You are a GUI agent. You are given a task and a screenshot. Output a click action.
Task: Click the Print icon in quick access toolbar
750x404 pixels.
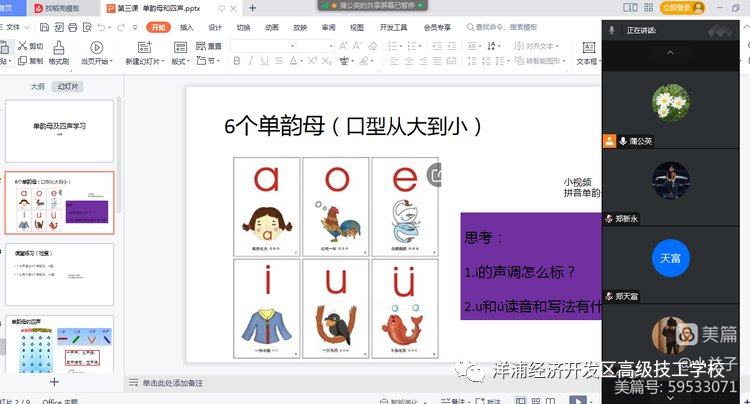tap(72, 28)
